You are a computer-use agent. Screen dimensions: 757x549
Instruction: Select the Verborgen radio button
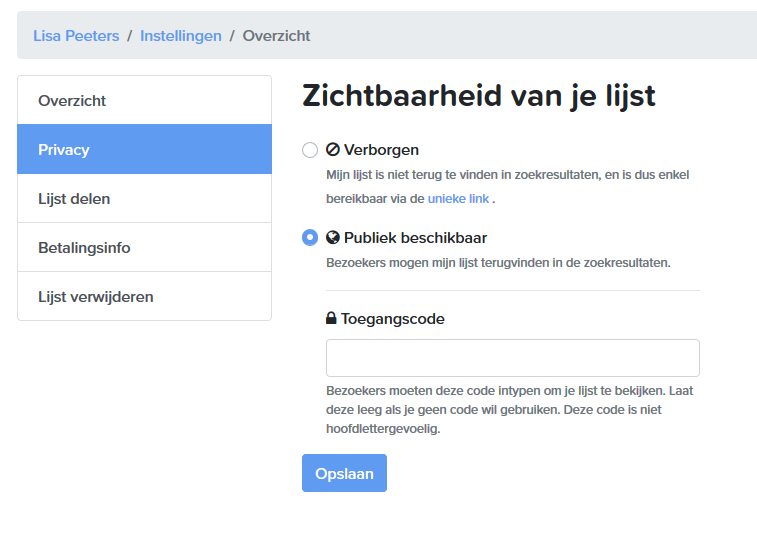[310, 150]
